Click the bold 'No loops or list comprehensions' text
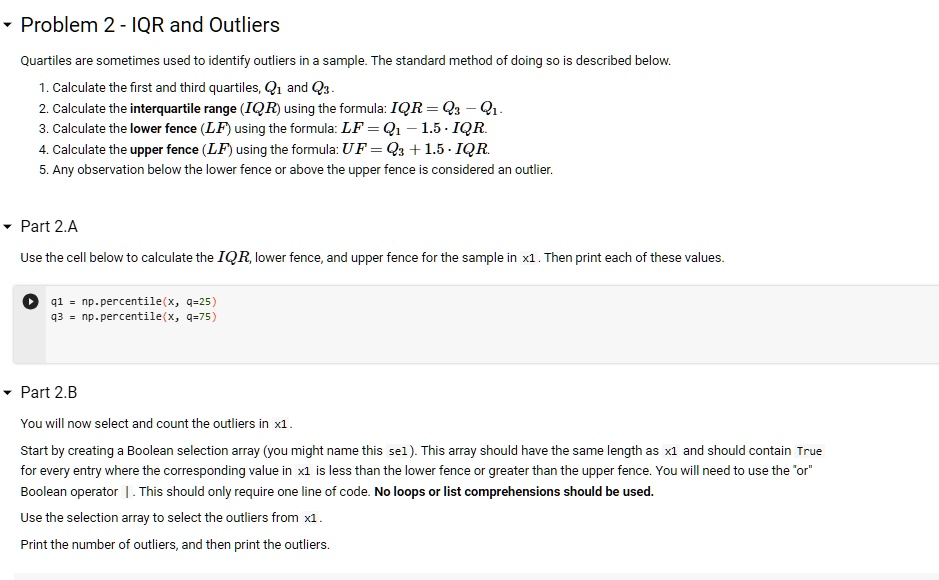The image size is (939, 580). click(513, 491)
